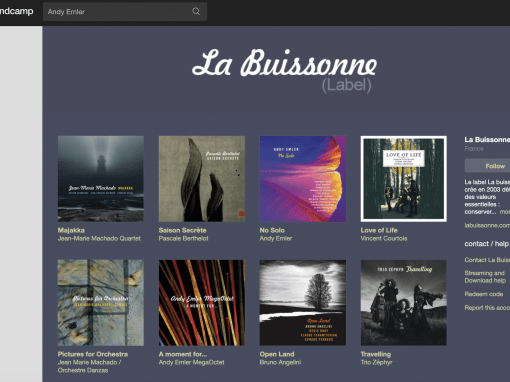510x382 pixels.
Task: Open Saison Secrète album cover
Action: [202, 179]
